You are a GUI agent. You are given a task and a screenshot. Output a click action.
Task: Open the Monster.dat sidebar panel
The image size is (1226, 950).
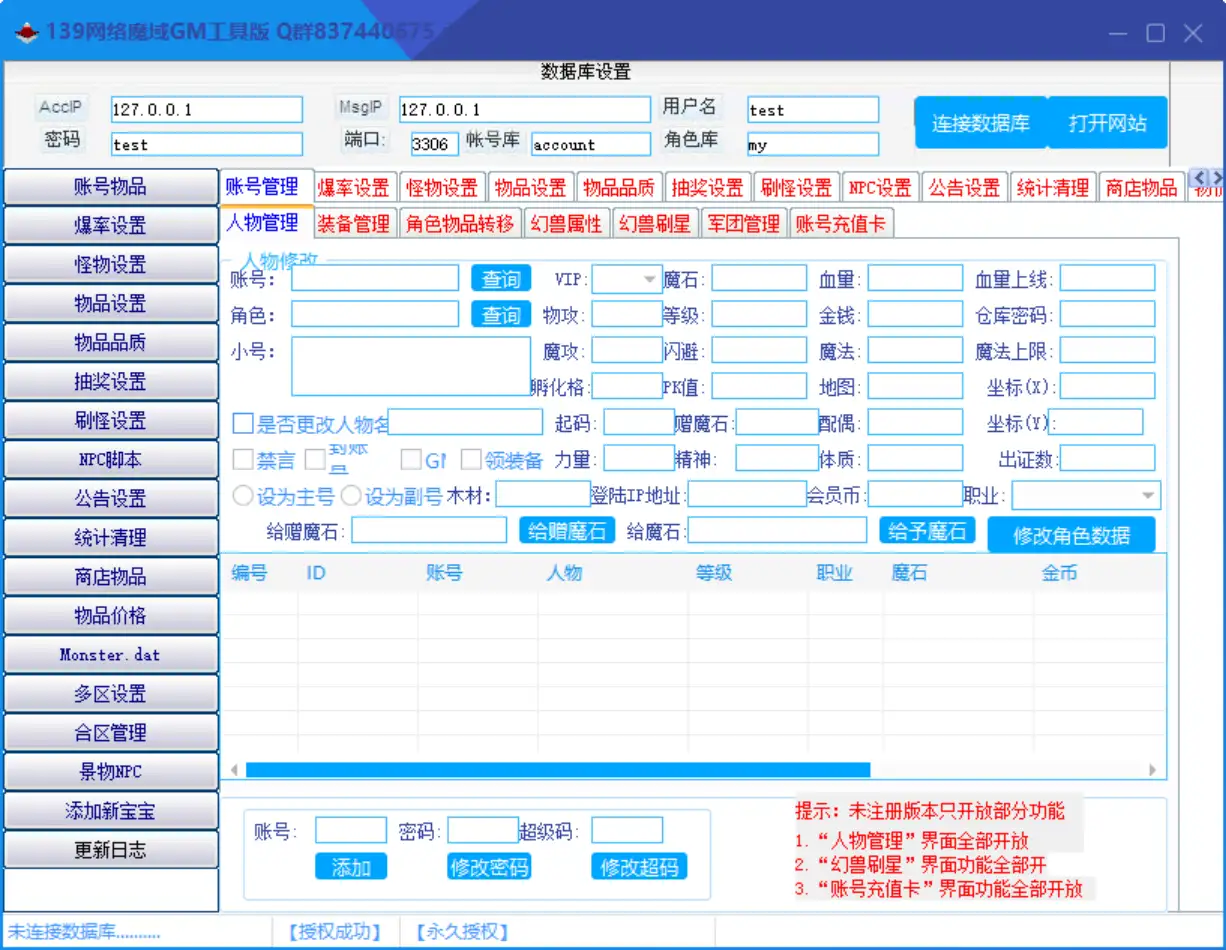coord(110,654)
